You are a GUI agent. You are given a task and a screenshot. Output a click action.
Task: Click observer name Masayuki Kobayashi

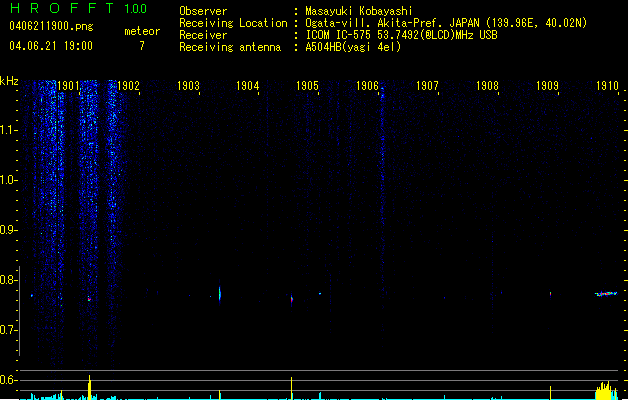pos(359,11)
